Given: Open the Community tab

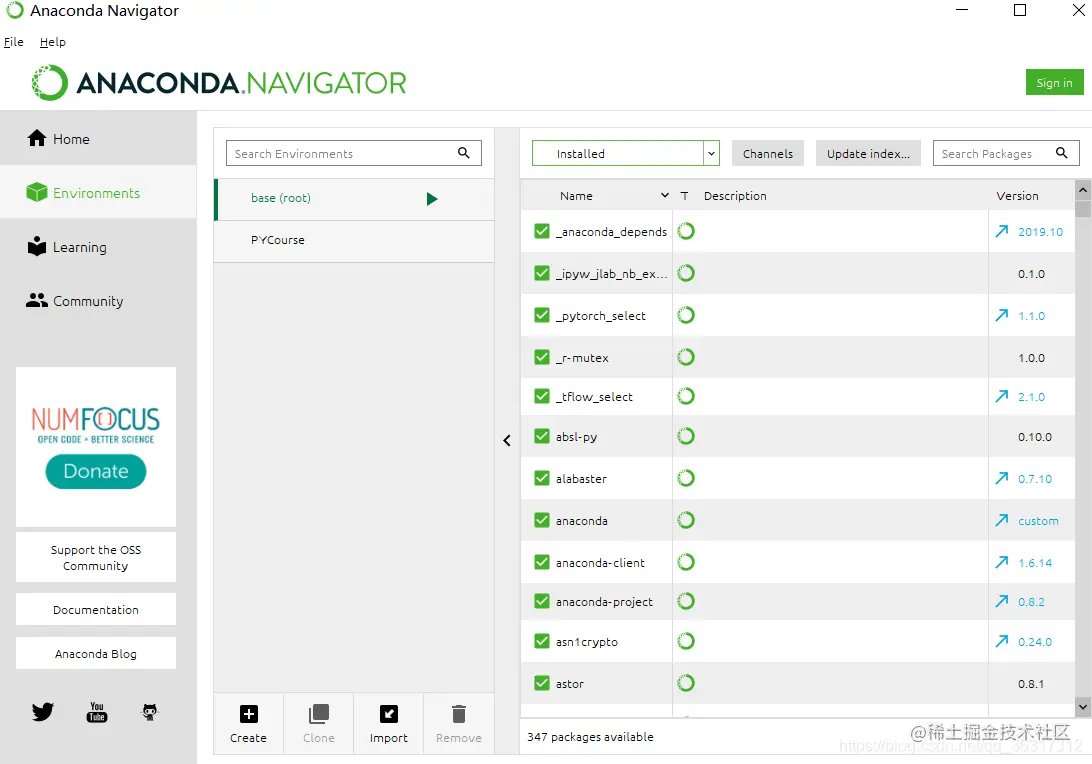Looking at the screenshot, I should (98, 301).
